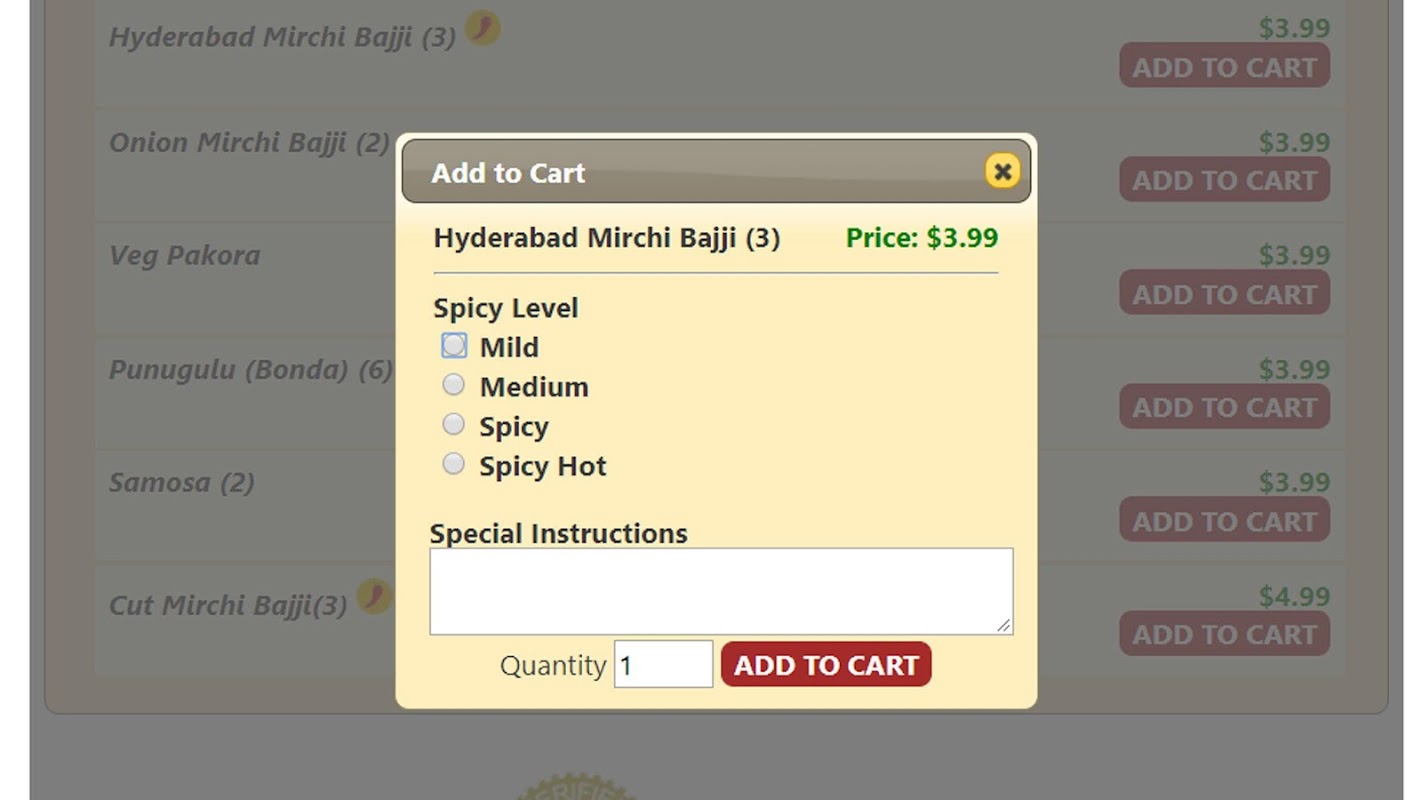Add Cut Mirchi Bajji to cart
Screen dimensions: 1422x800
[x=1224, y=635]
